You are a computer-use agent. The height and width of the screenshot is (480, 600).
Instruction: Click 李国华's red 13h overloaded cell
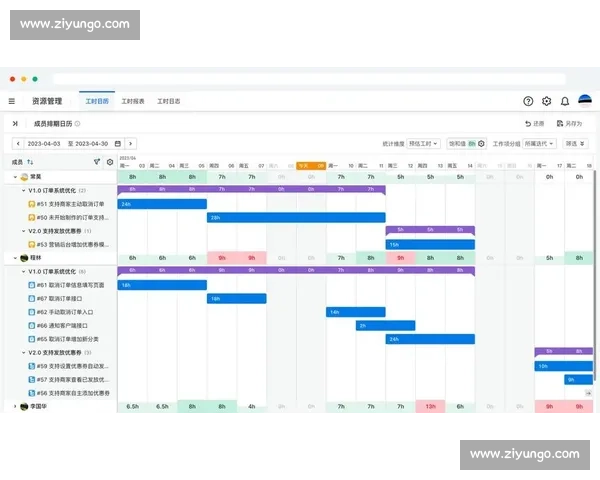[x=430, y=407]
